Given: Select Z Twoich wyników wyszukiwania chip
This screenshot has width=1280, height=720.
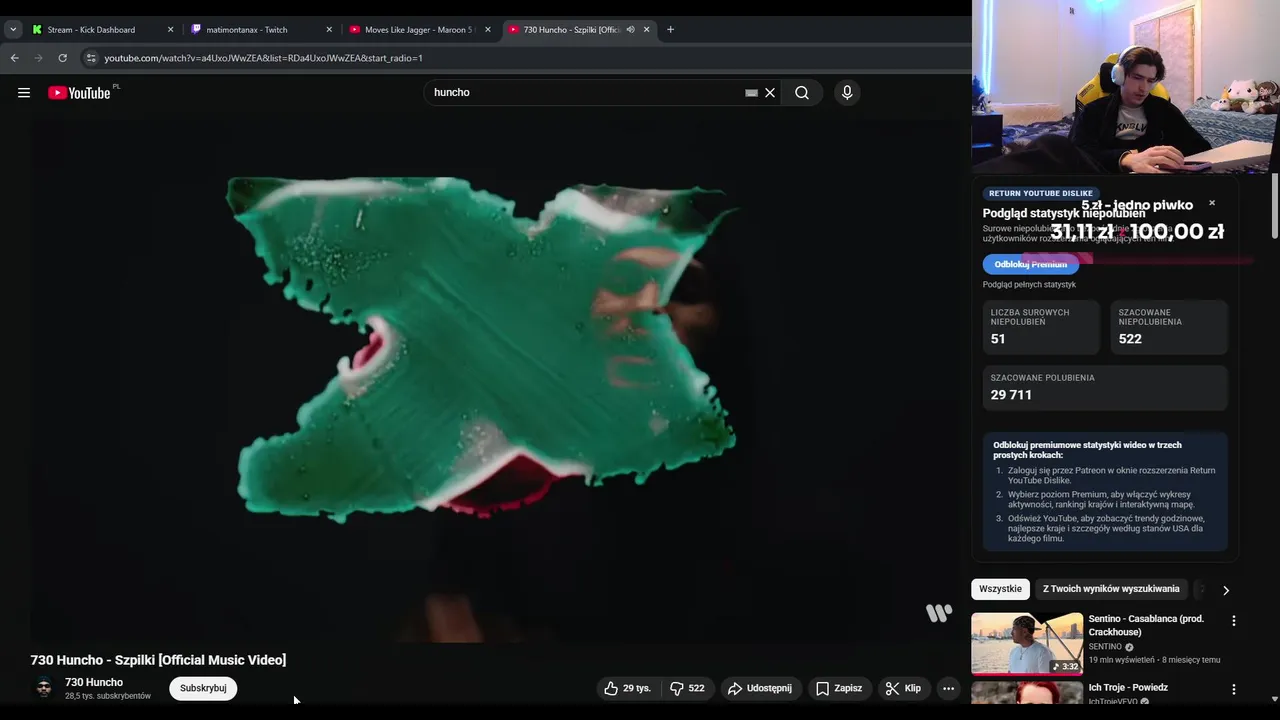Looking at the screenshot, I should click(1111, 589).
